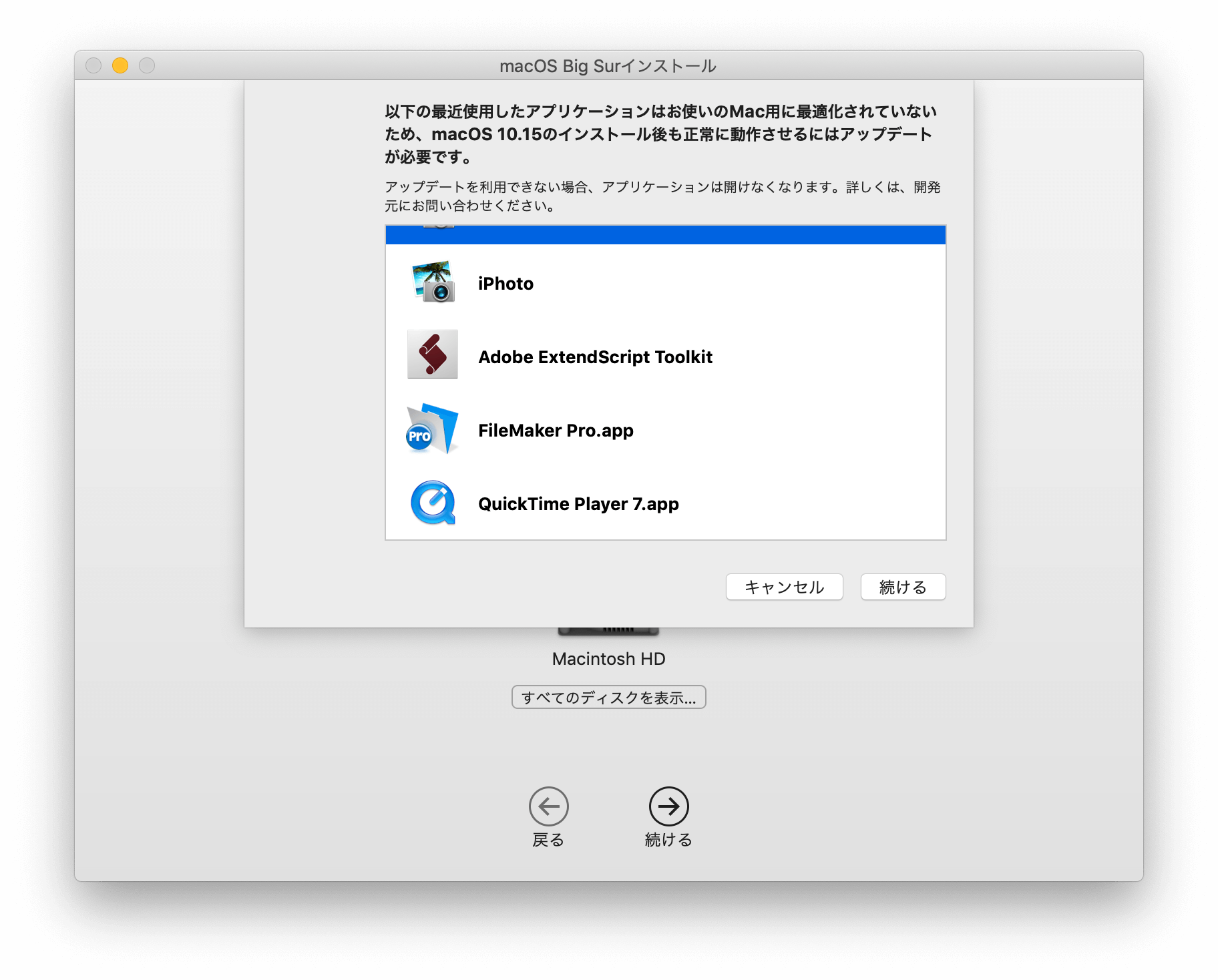Click the iPhoto app icon

click(x=433, y=283)
